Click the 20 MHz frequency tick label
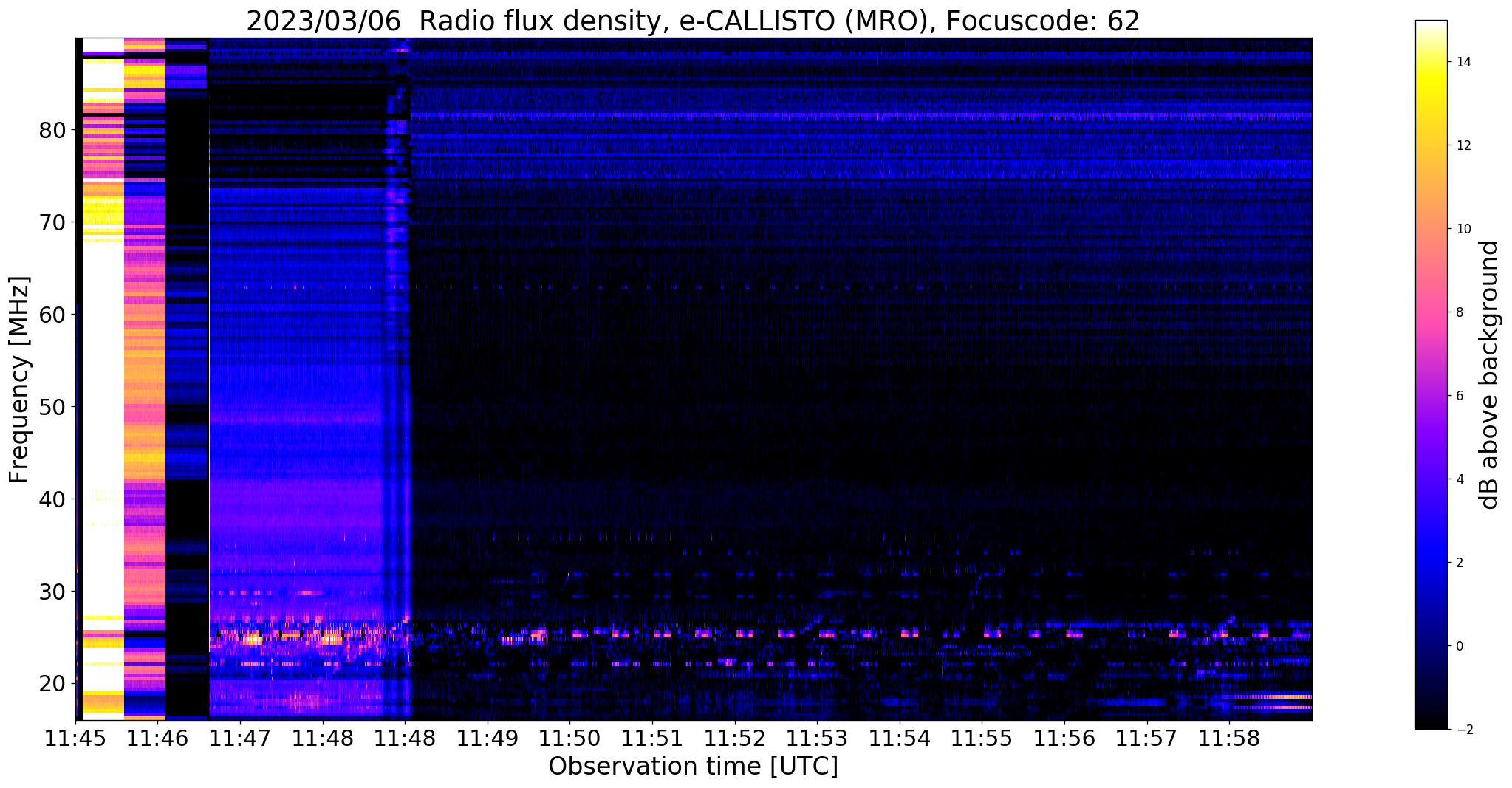Image resolution: width=1512 pixels, height=788 pixels. tap(52, 684)
